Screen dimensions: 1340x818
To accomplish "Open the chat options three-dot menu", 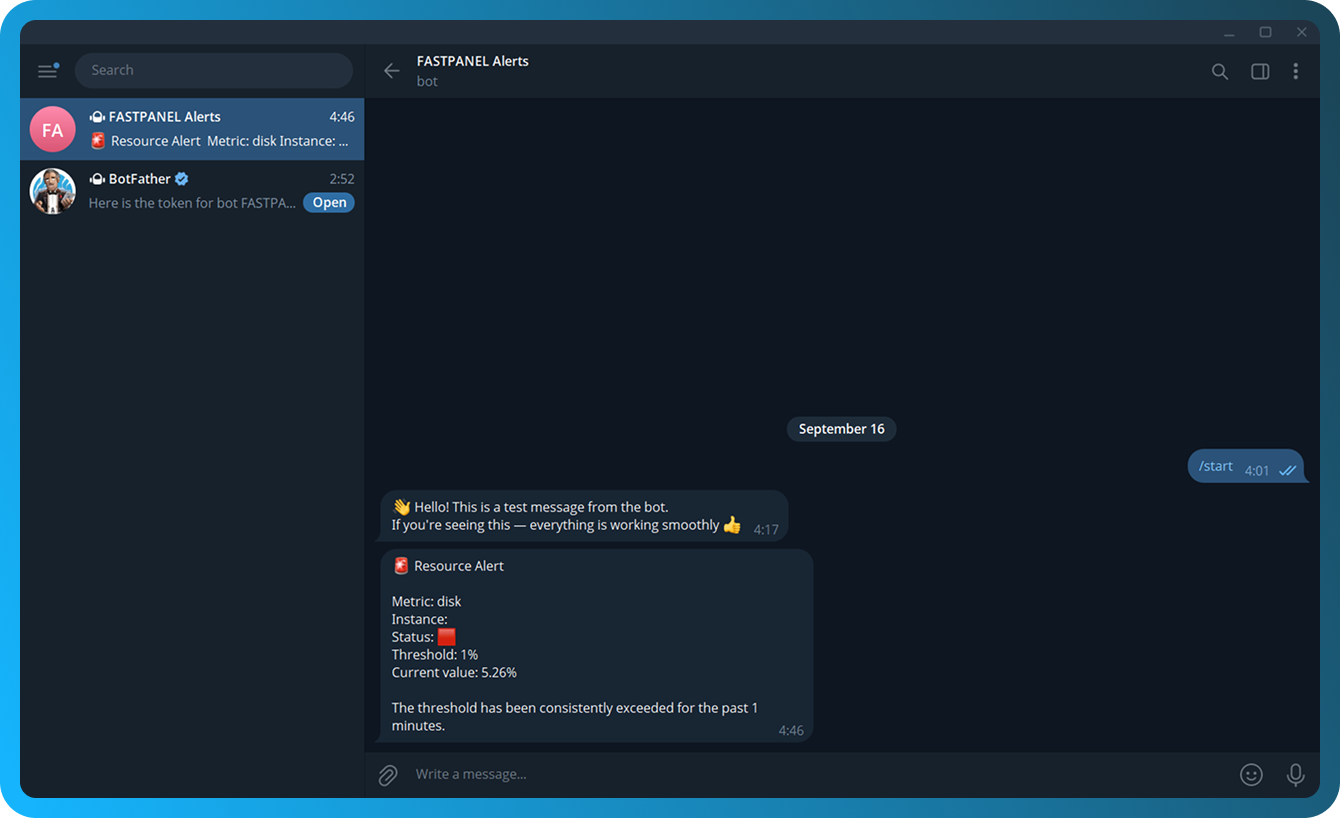I will pyautogui.click(x=1296, y=71).
